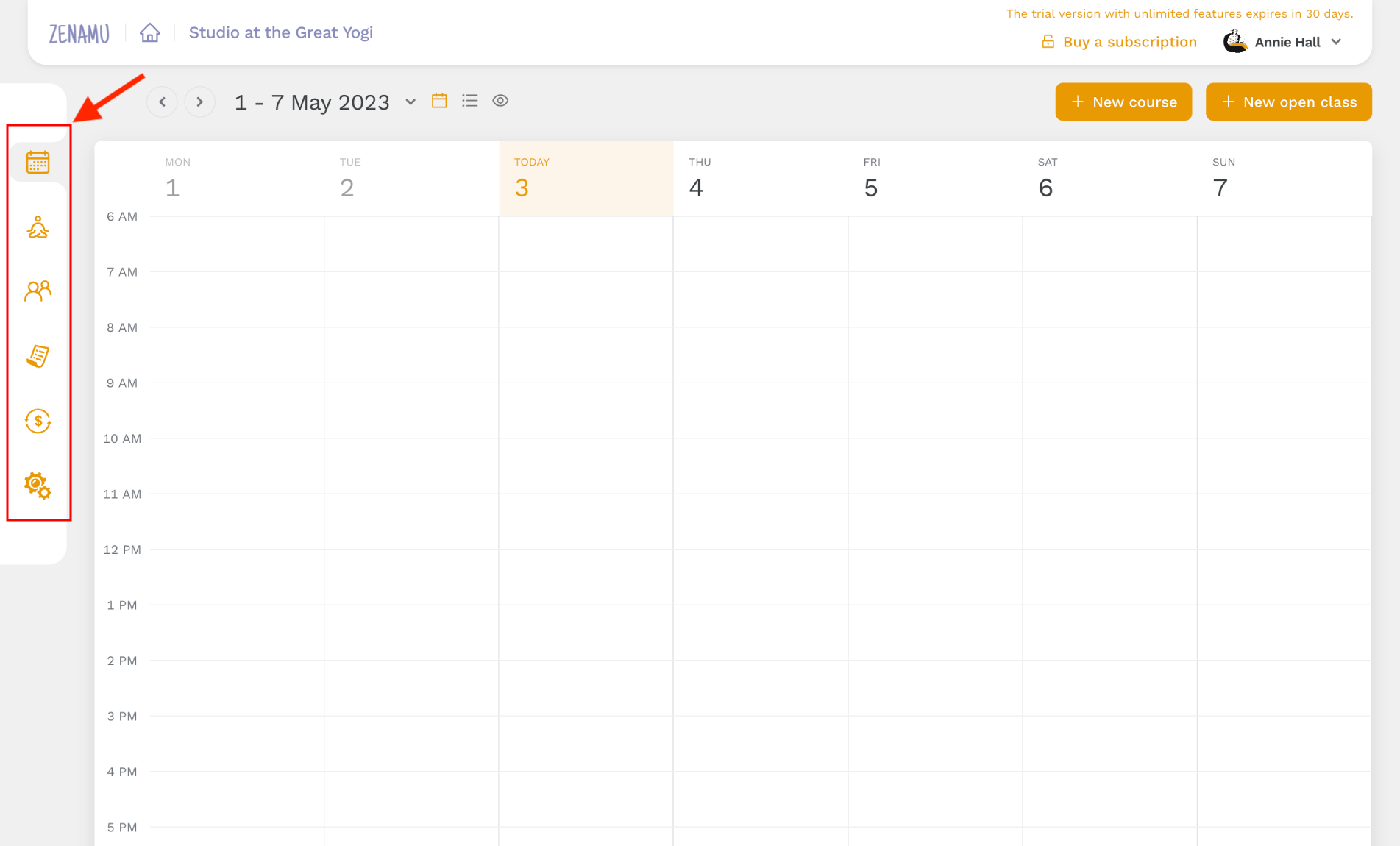Select Saturday 6 column header
1400x846 pixels.
tap(1109, 179)
